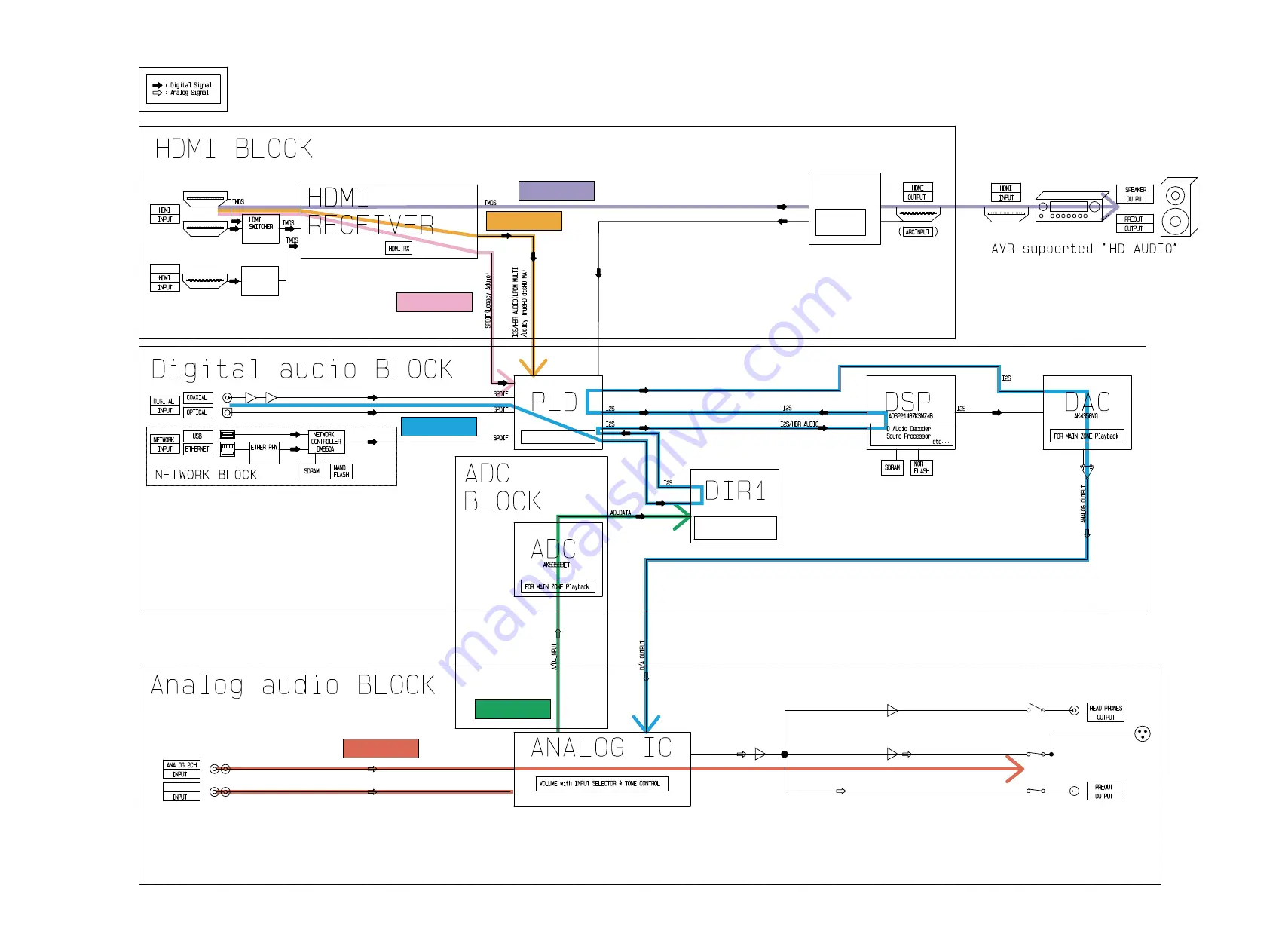Click the HDMI RECEIVER block title

(x=370, y=212)
